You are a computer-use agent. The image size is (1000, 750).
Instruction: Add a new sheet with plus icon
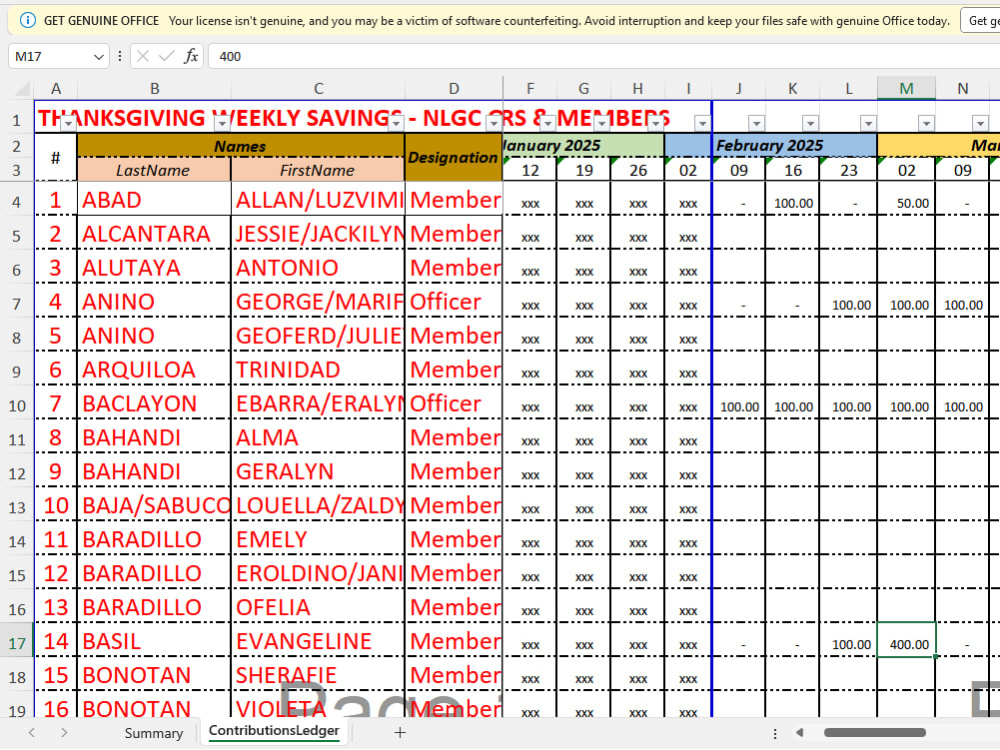click(x=400, y=733)
